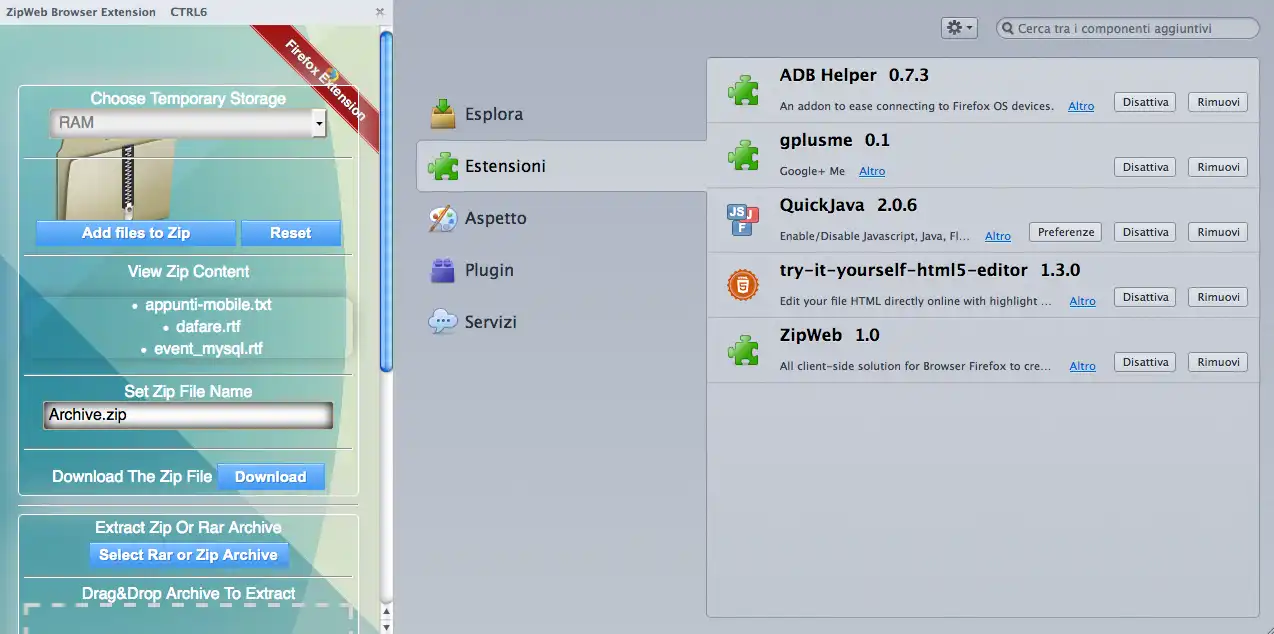Click the Add files to Zip button
Viewport: 1274px width, 634px height.
pyautogui.click(x=136, y=233)
